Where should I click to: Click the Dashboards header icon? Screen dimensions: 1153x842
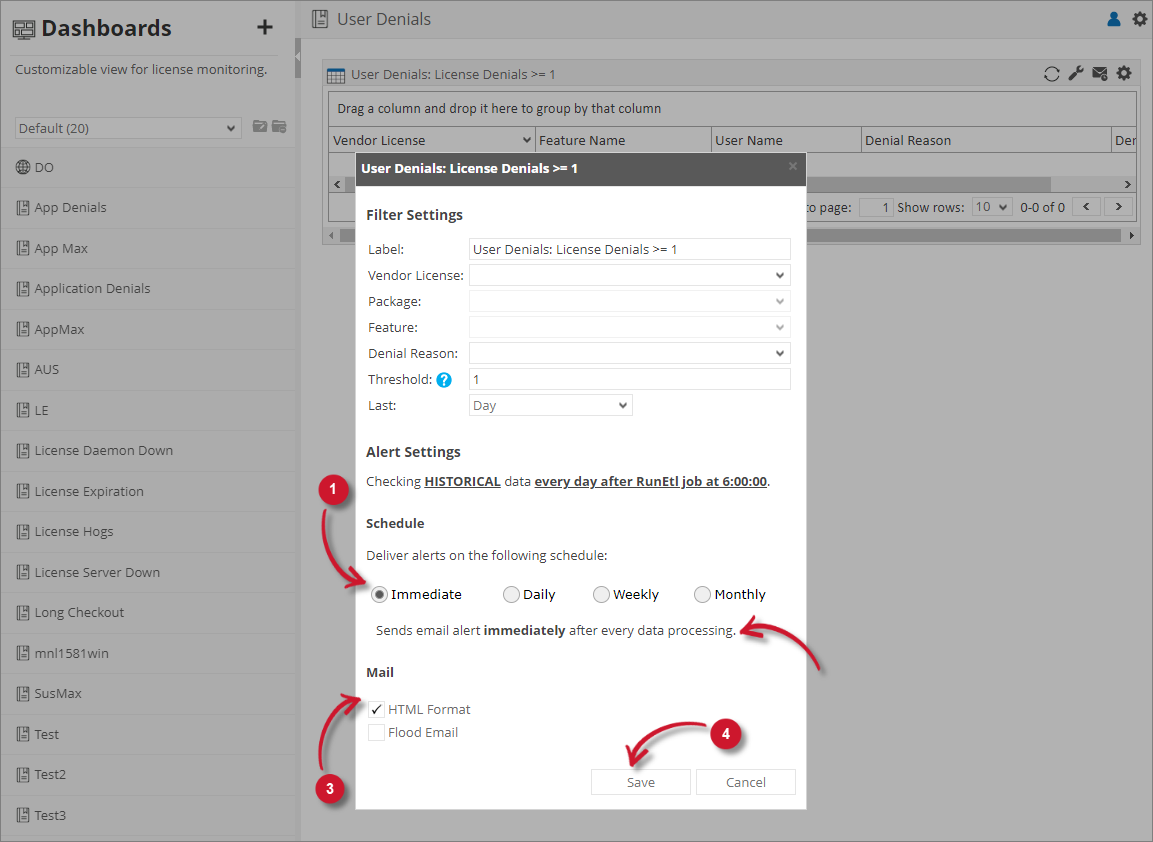pos(24,29)
